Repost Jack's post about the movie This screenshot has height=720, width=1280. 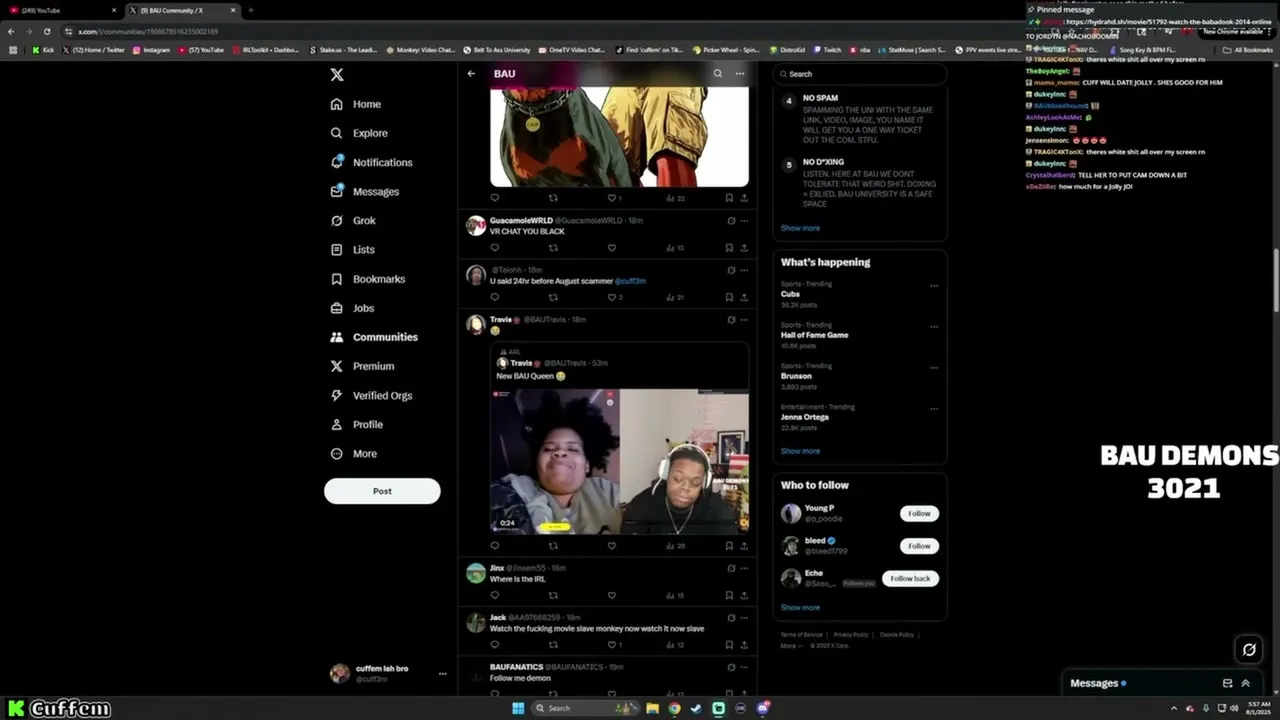click(553, 645)
